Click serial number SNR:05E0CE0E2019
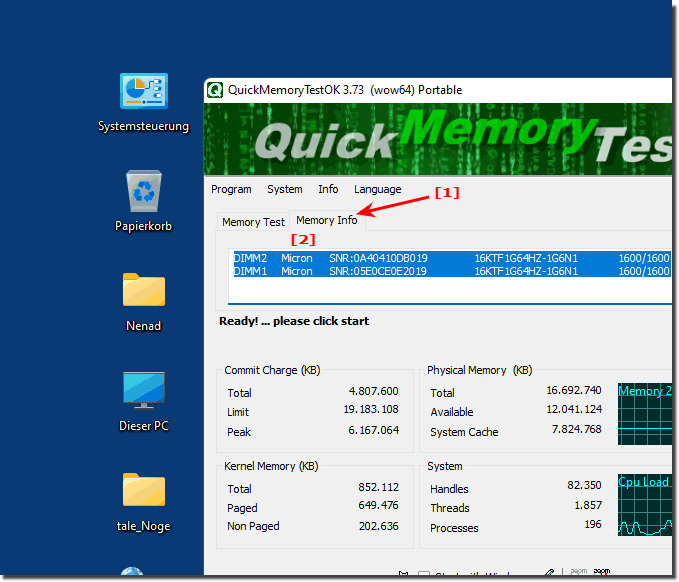Viewport: 679px width, 582px height. pos(378,271)
